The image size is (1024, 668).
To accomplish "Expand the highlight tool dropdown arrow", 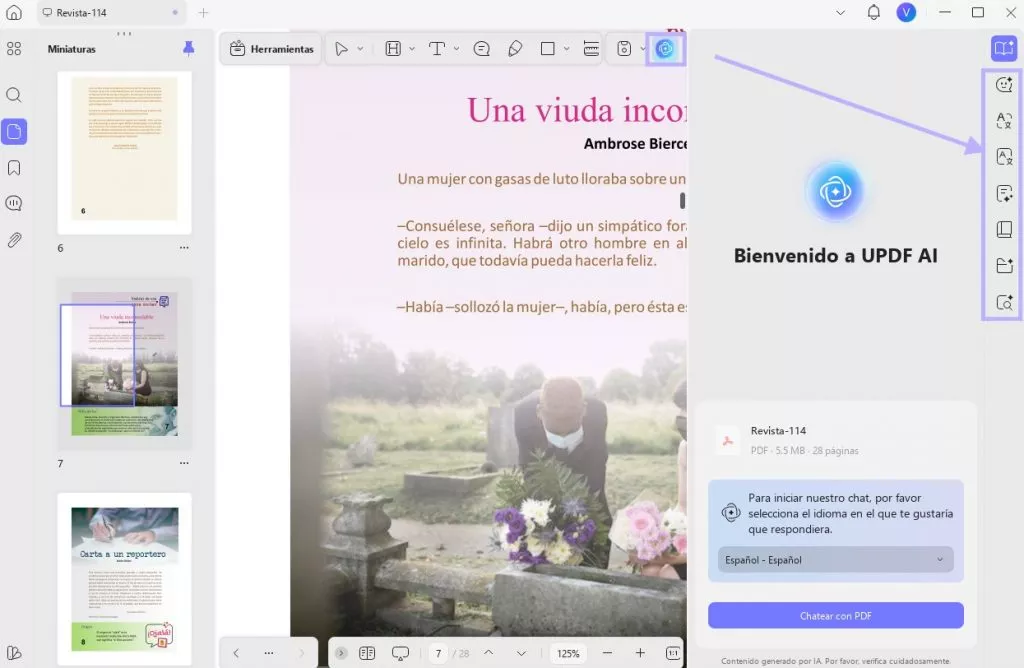I will (412, 49).
